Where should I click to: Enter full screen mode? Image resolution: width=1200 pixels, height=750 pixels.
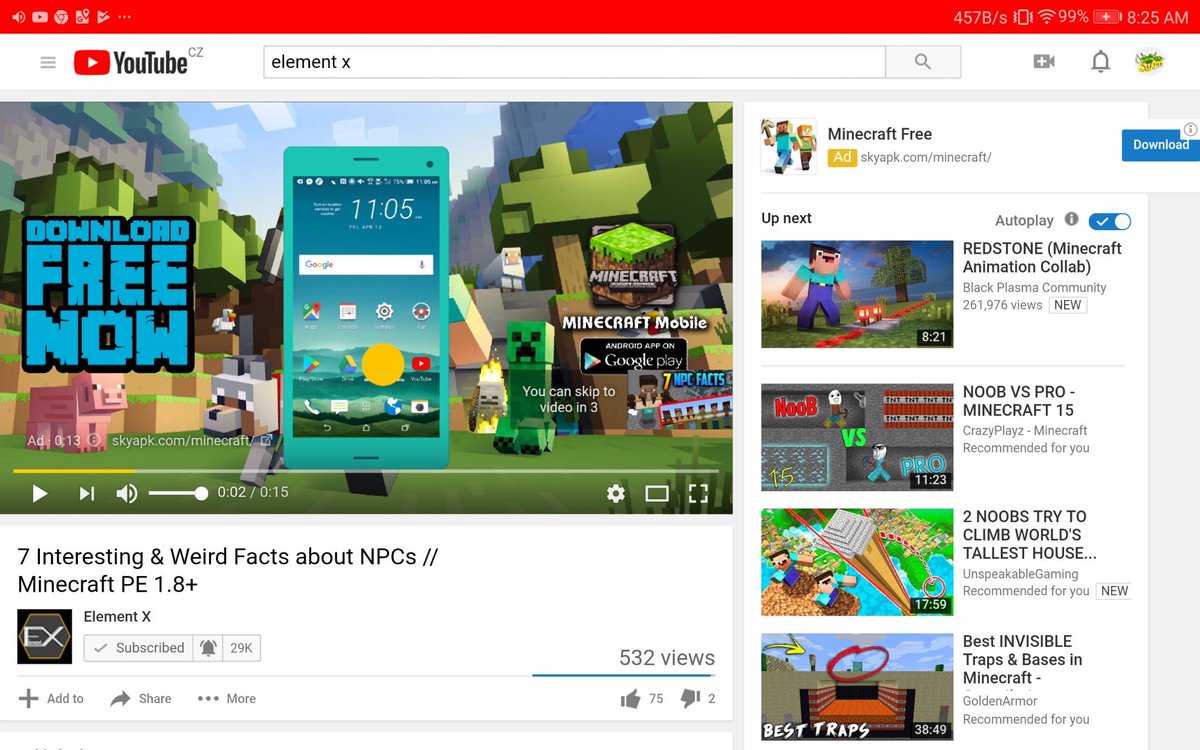point(698,493)
